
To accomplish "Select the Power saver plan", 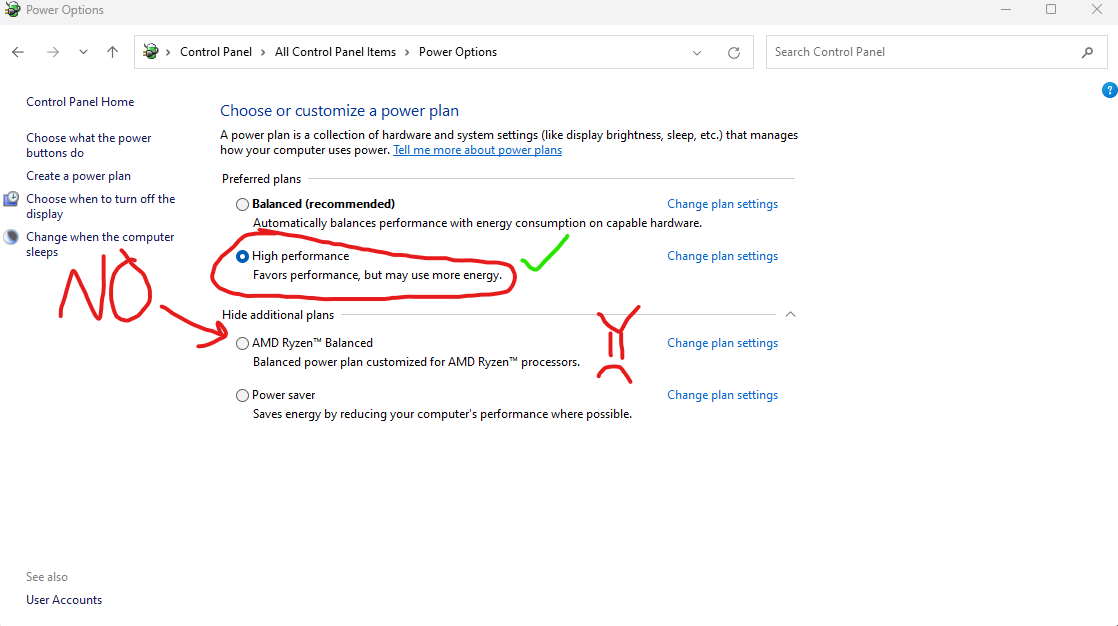I will point(242,396).
